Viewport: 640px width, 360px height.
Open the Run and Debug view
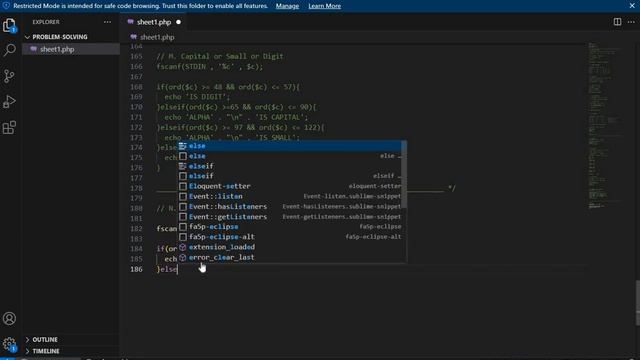(9, 101)
